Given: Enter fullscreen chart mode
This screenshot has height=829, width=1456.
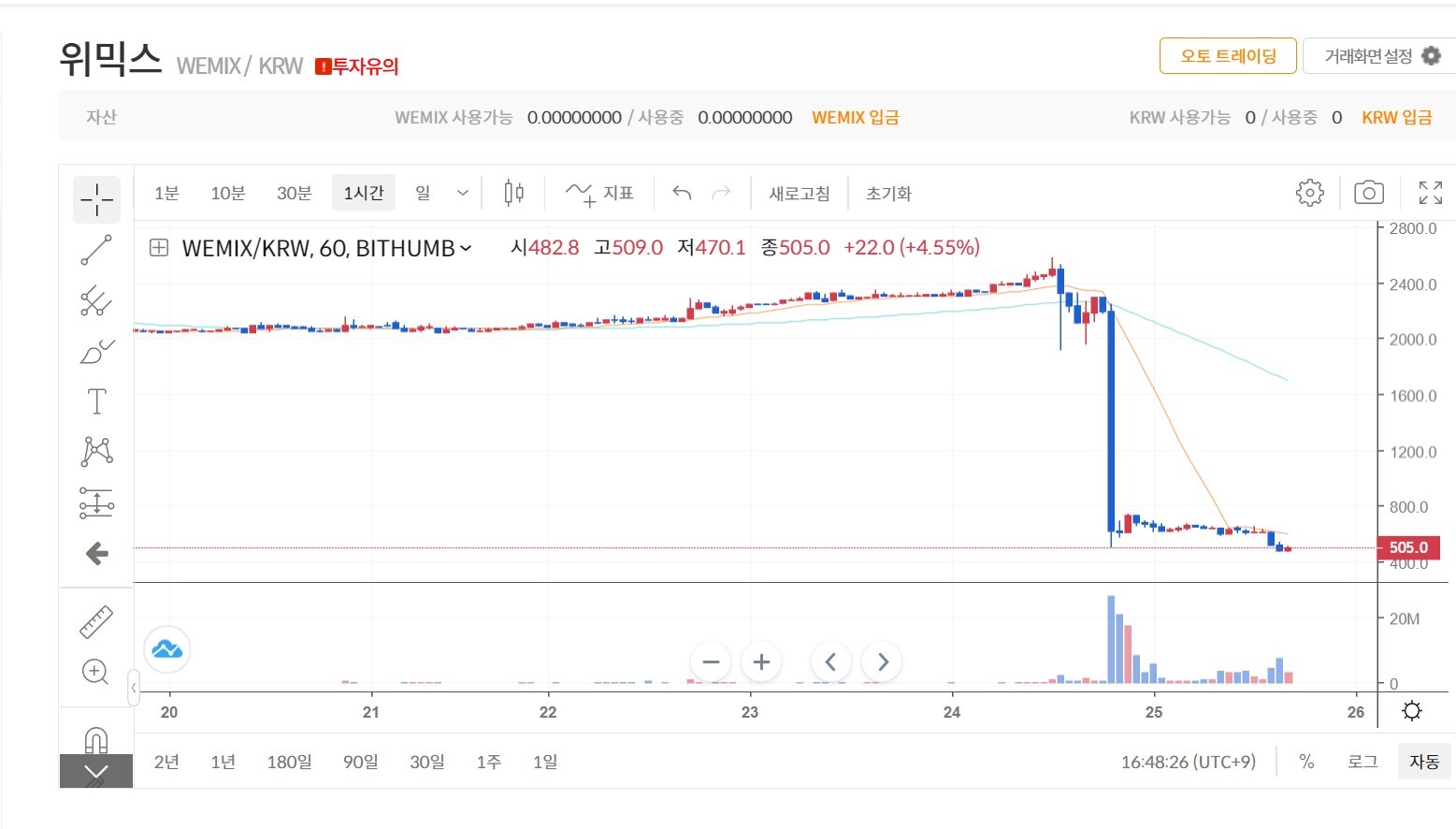Looking at the screenshot, I should (x=1431, y=193).
